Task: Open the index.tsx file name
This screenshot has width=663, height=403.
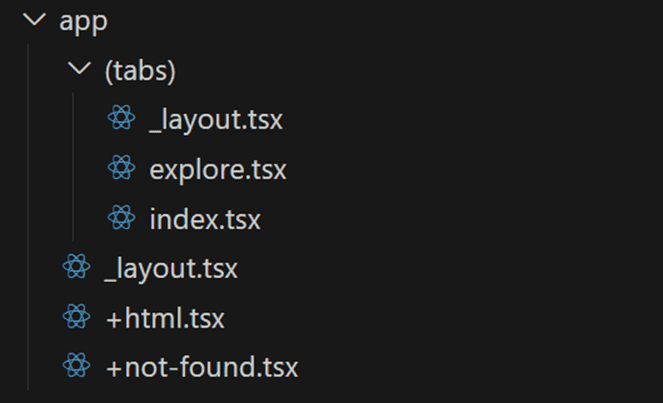Action: [x=205, y=219]
